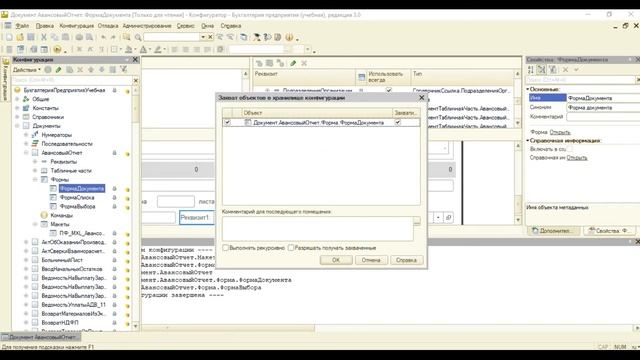Click Отмена in the capture dialog
Screen dimensions: 640x360
point(371,260)
